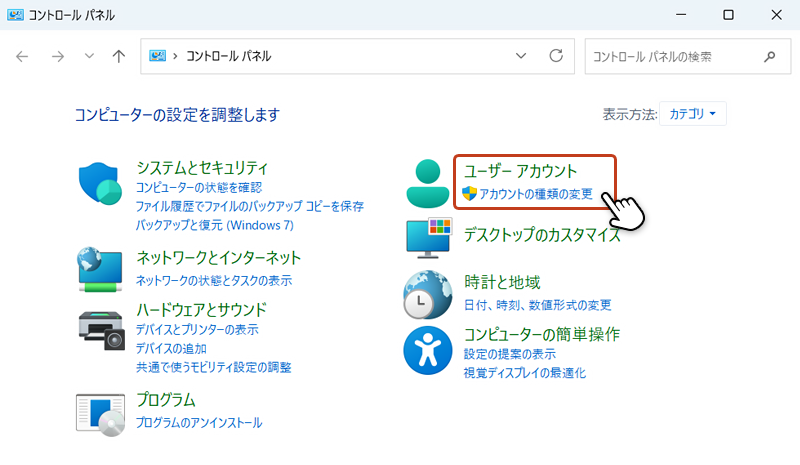The image size is (800, 465).
Task: Click コントロール パネル breadcrumb in address bar
Action: (x=228, y=56)
